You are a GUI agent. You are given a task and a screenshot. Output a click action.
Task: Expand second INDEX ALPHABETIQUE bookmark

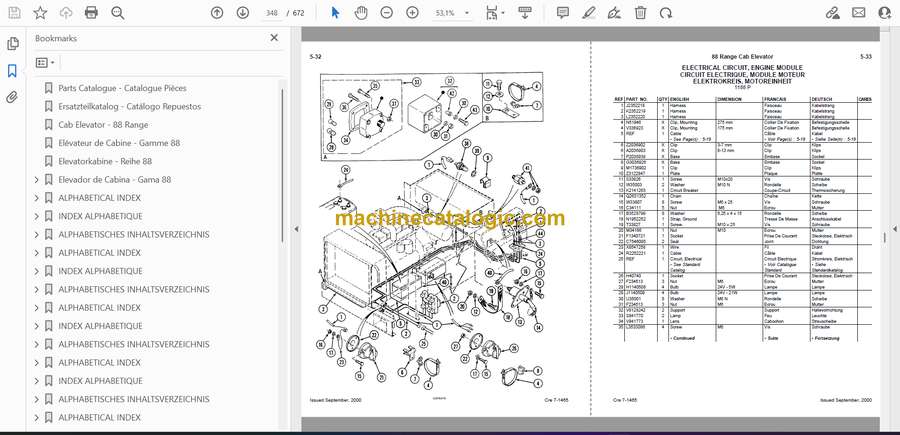tap(37, 271)
